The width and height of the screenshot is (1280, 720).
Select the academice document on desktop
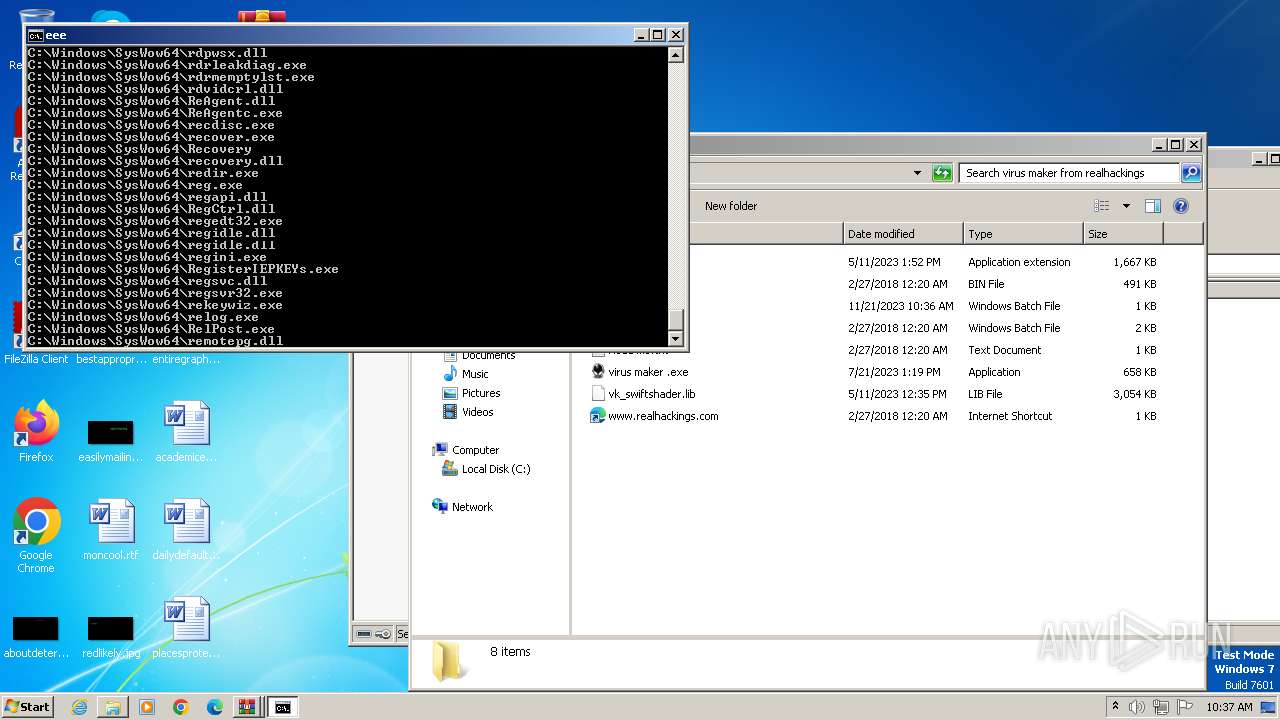[186, 432]
